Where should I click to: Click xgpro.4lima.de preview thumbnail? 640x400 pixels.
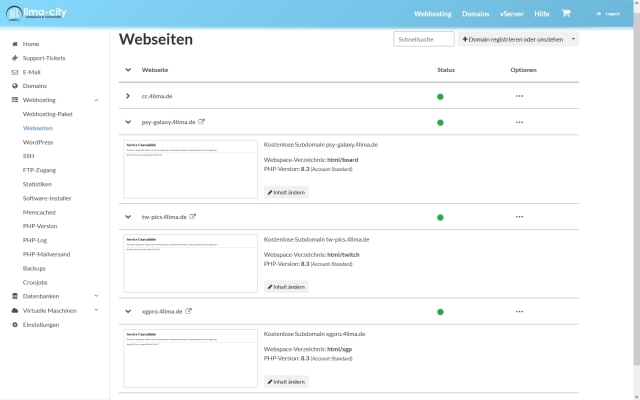coord(191,358)
